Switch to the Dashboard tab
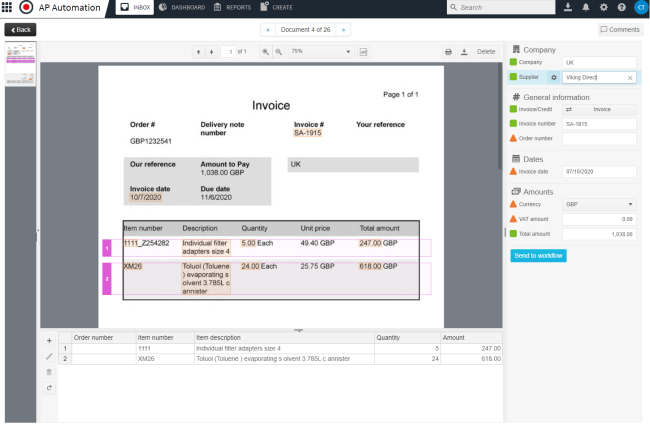The height and width of the screenshot is (429, 650). [182, 7]
